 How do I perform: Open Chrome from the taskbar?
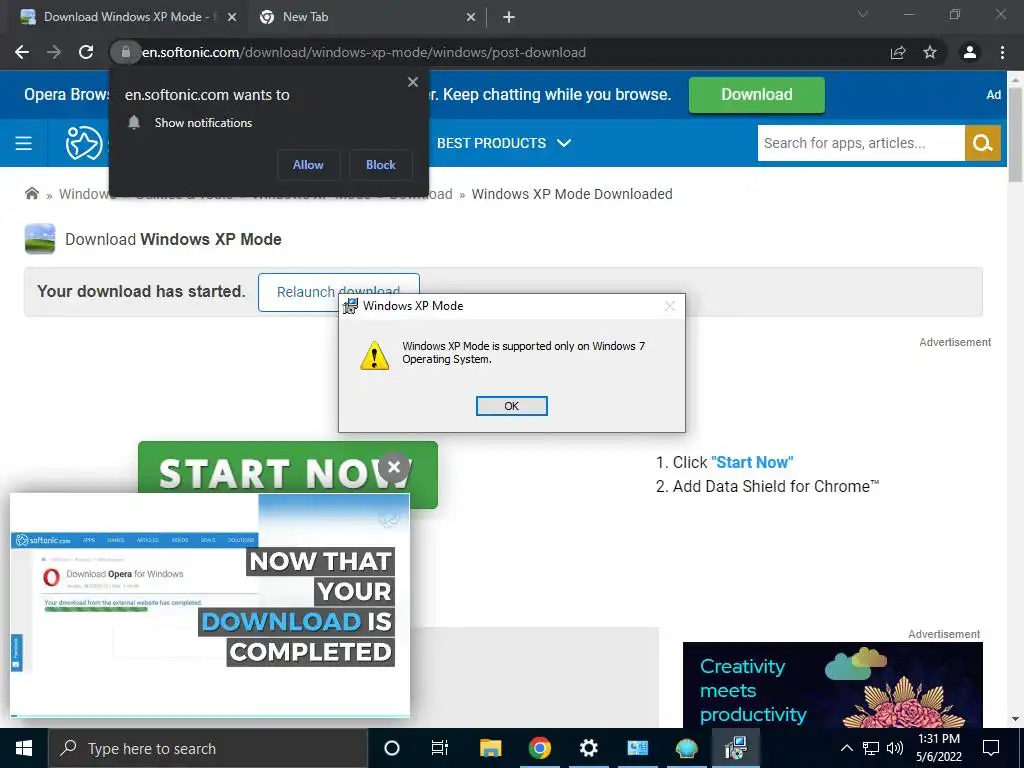click(539, 748)
